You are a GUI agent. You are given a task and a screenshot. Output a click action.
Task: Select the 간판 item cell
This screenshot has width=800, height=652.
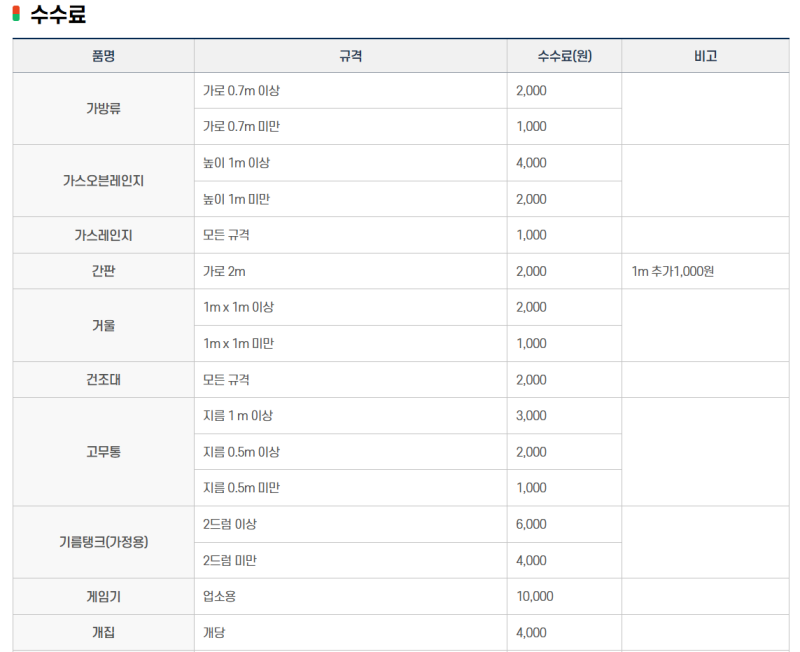point(104,271)
